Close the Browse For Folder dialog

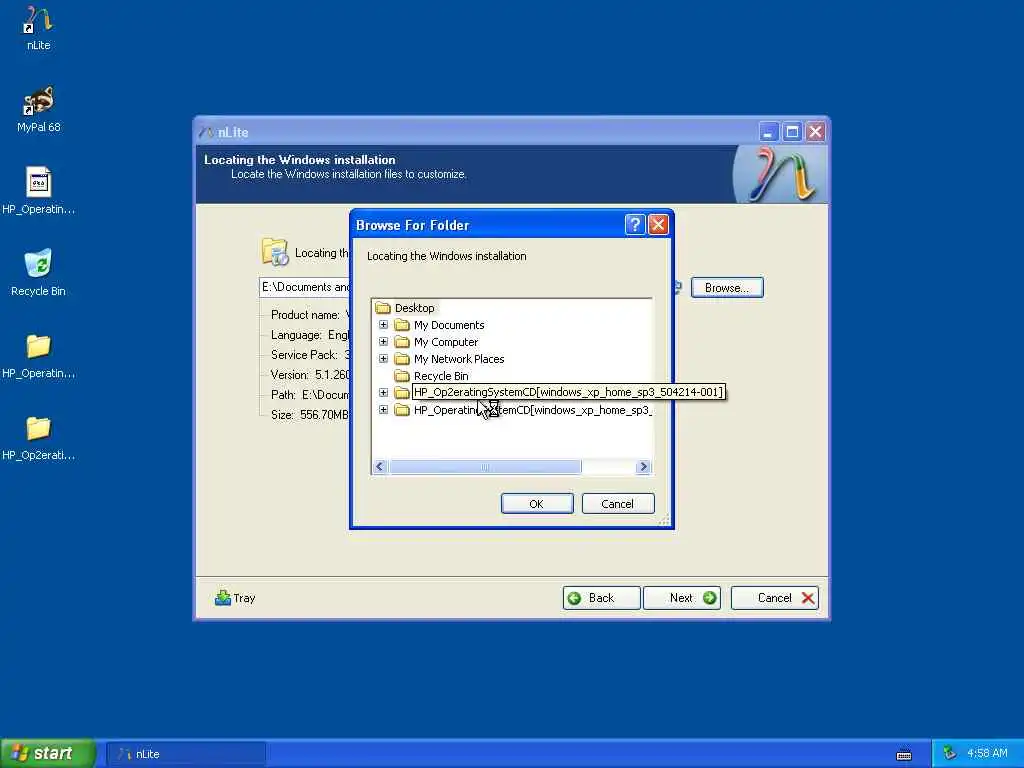(x=658, y=225)
